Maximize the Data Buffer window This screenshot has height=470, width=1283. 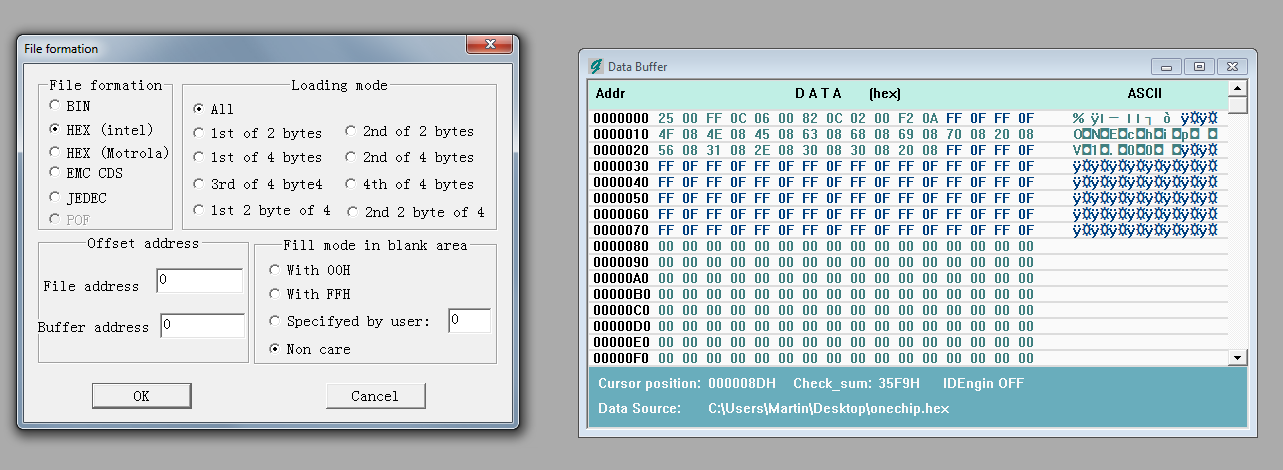1199,66
